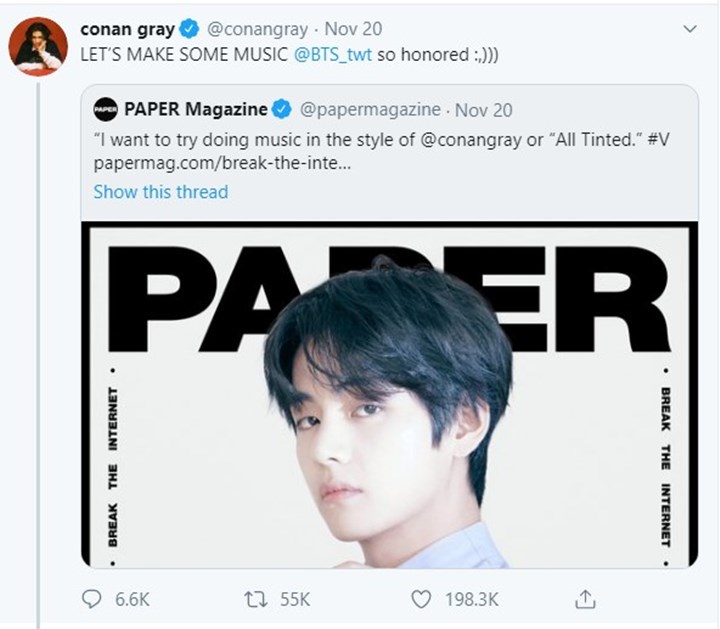Open the PAPER Magazine account name

click(195, 109)
